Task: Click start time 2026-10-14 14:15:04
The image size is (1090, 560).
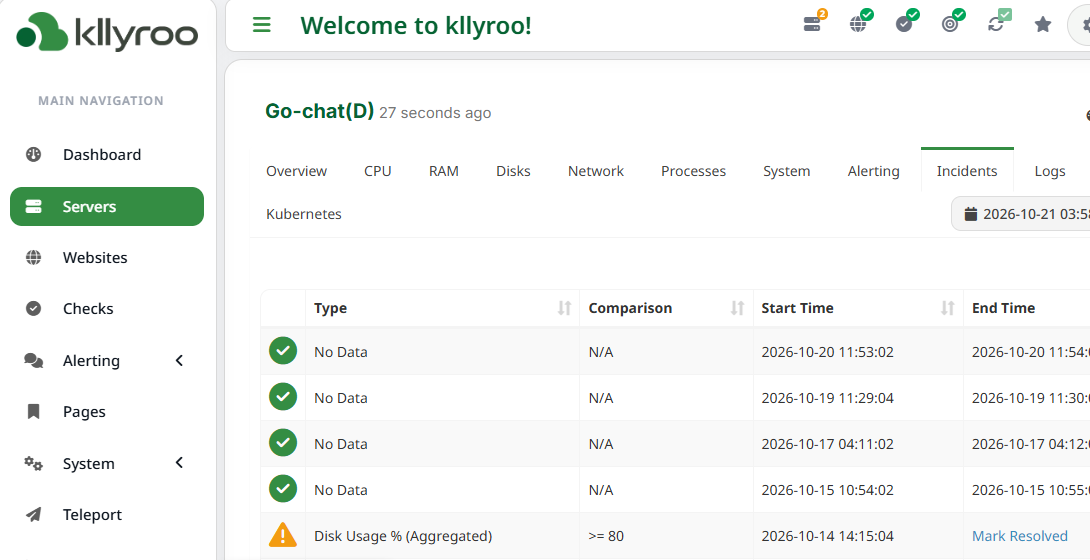Action: (827, 536)
